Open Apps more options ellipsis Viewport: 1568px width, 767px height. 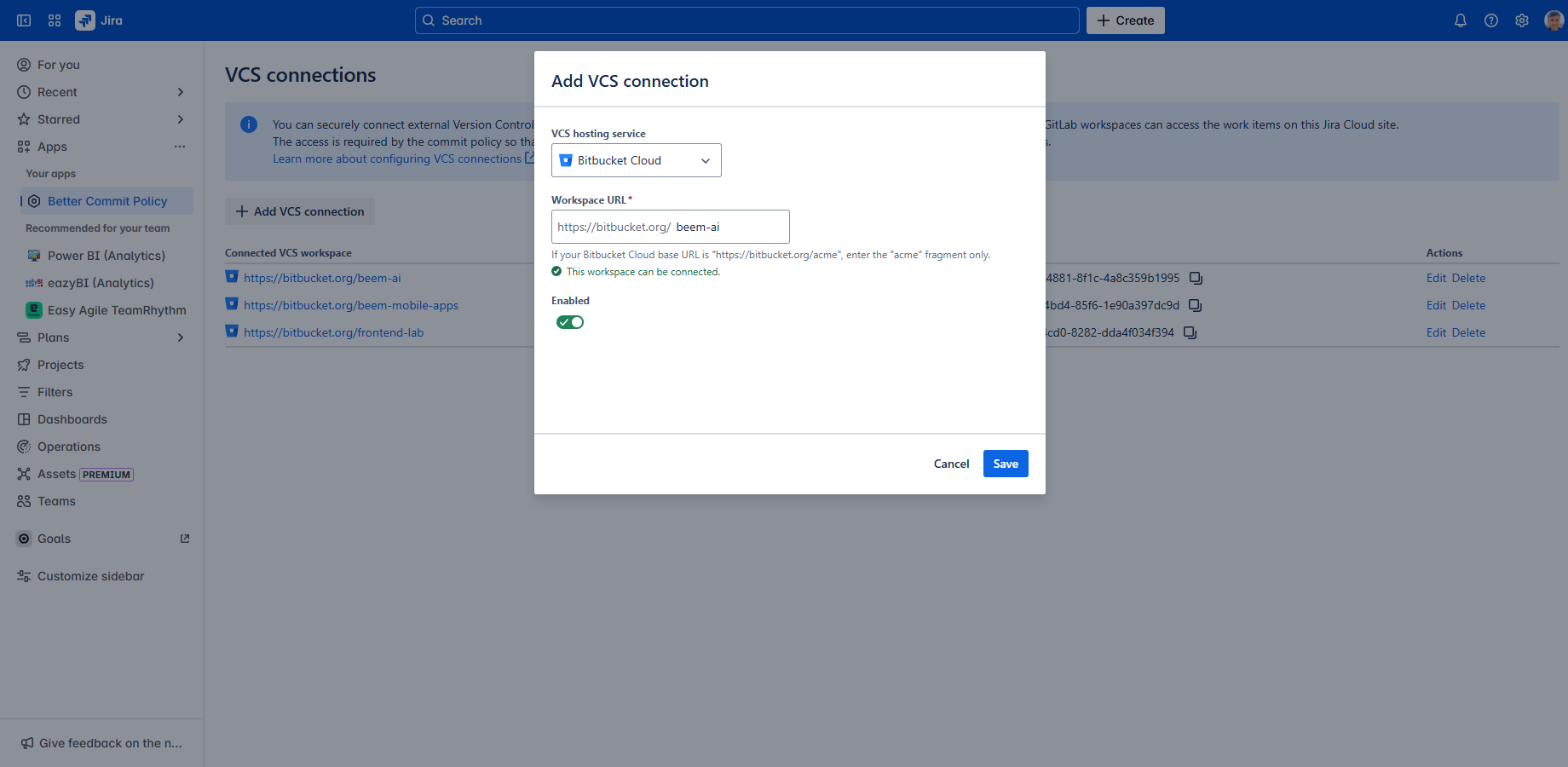(180, 147)
